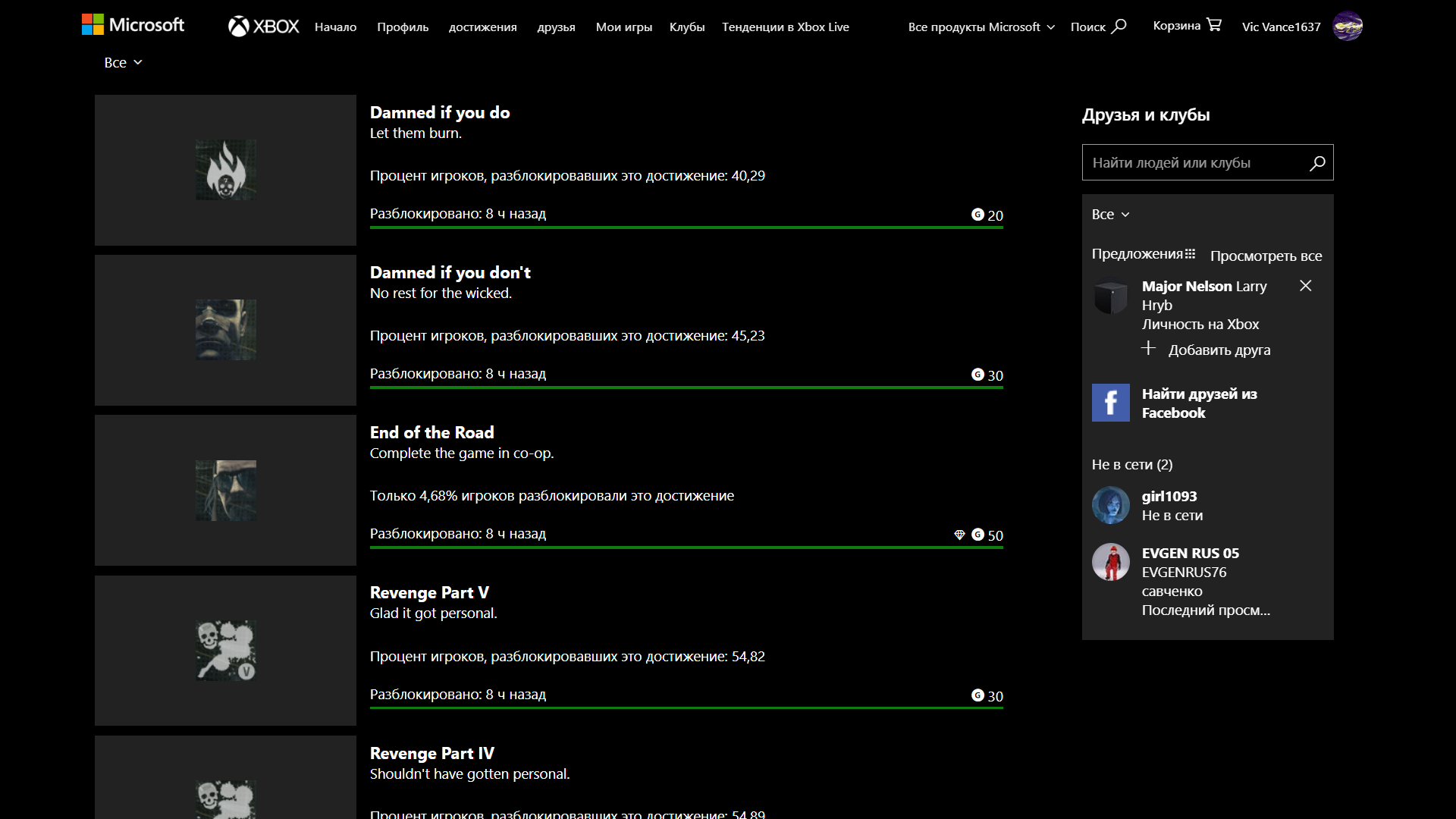Image resolution: width=1456 pixels, height=819 pixels.
Task: Click Найти друзей из Facebook
Action: (x=1200, y=403)
